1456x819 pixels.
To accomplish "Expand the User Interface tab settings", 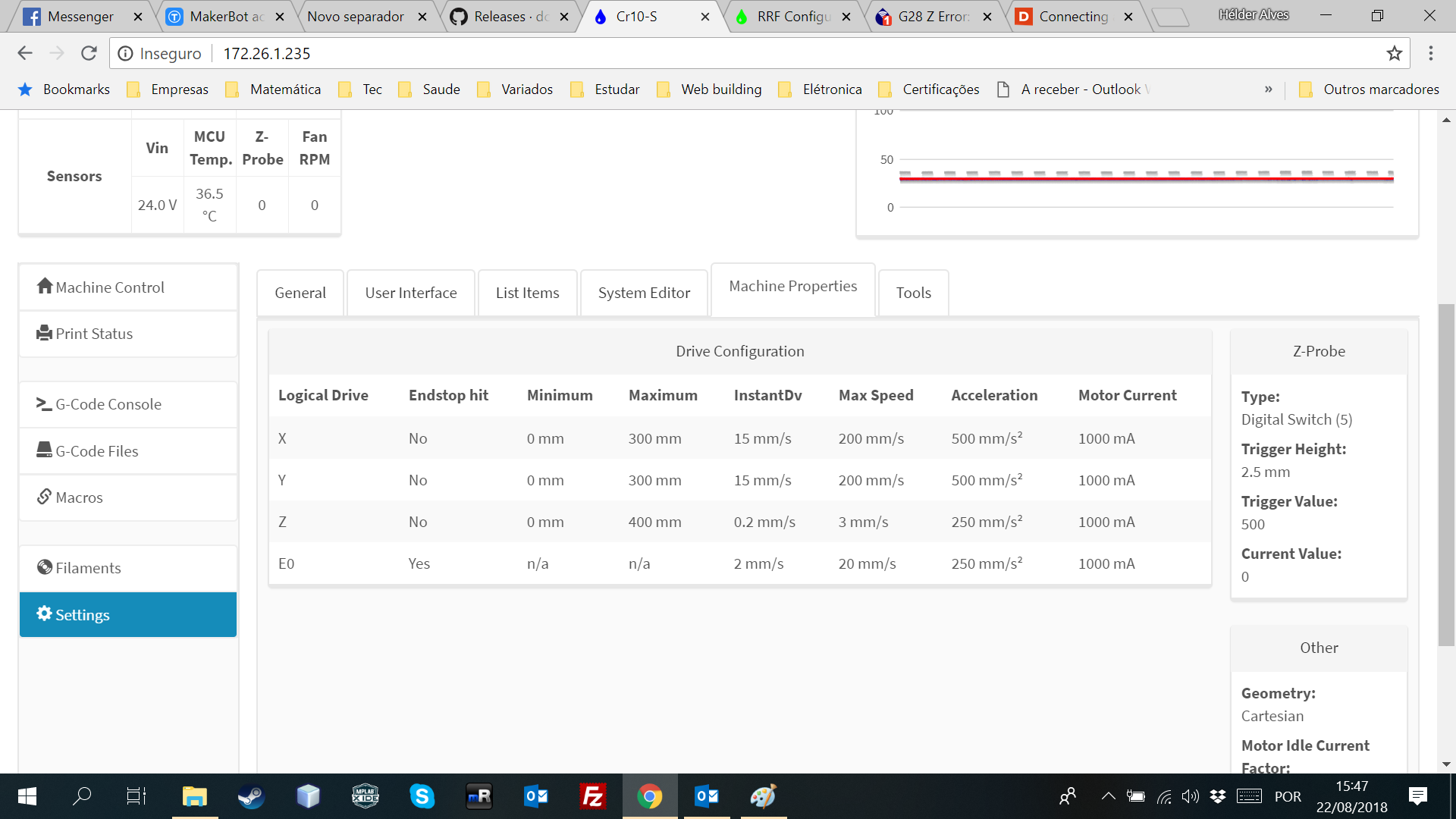I will click(x=410, y=291).
